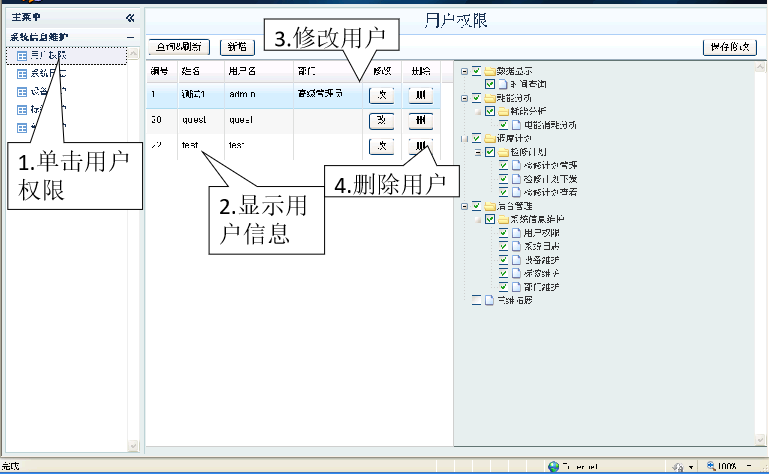The width and height of the screenshot is (769, 475).
Task: Collapse the top-level 检修计划 tree node
Action: pyautogui.click(x=464, y=139)
